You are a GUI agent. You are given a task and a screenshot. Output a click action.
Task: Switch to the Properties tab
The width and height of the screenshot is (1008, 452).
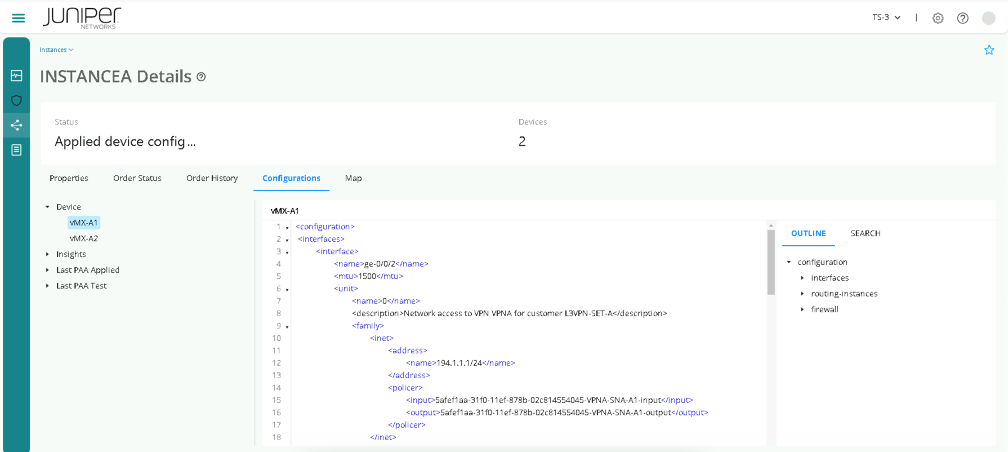pyautogui.click(x=69, y=178)
